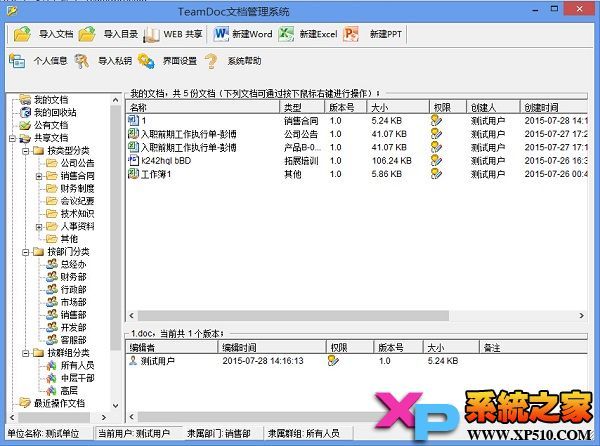Screen dimensions: 600x446
Task: Click 106.24 KB size cell
Action: coord(392,161)
